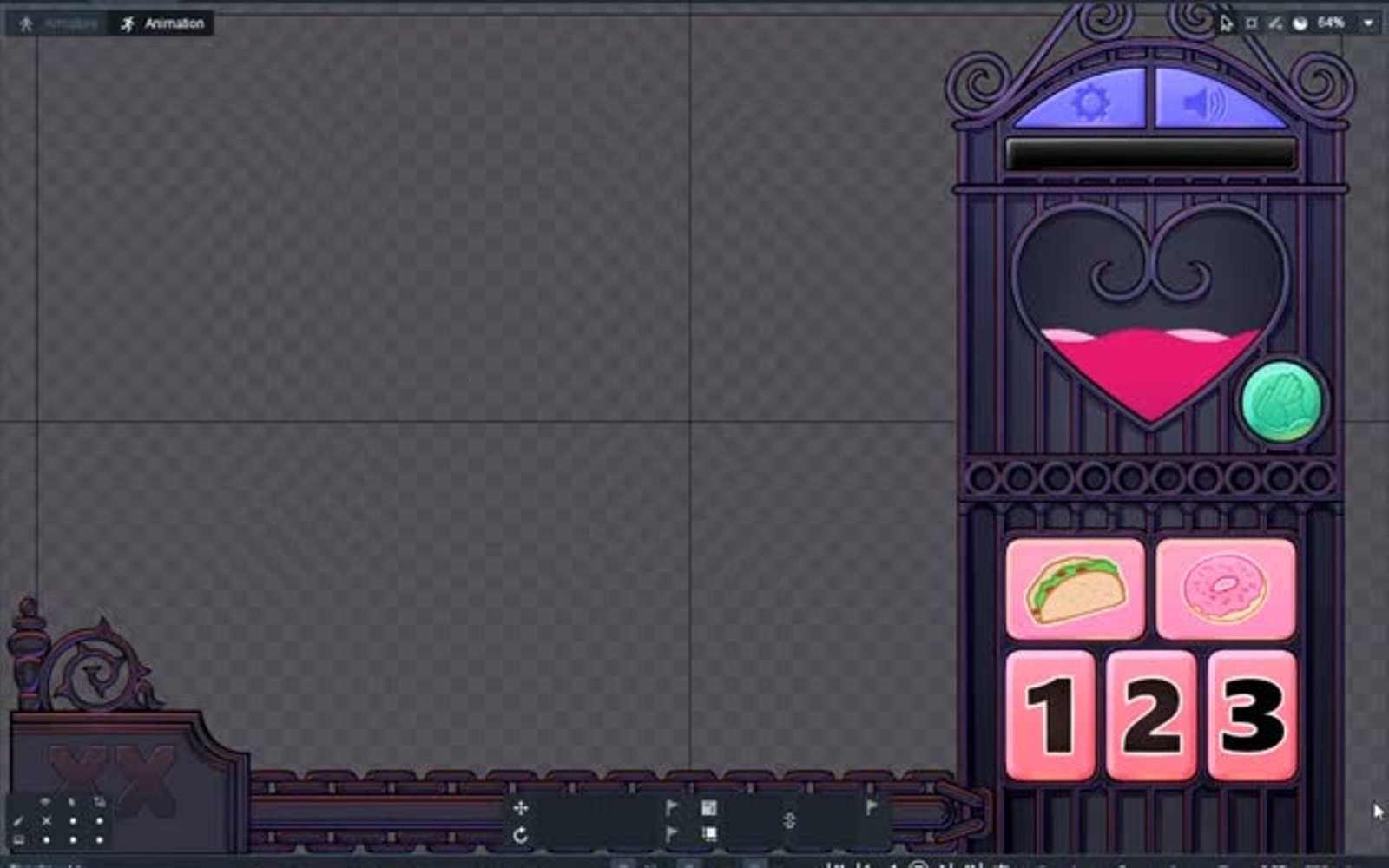Click the move (four-arrow) transform icon
This screenshot has height=868, width=1389.
click(521, 808)
